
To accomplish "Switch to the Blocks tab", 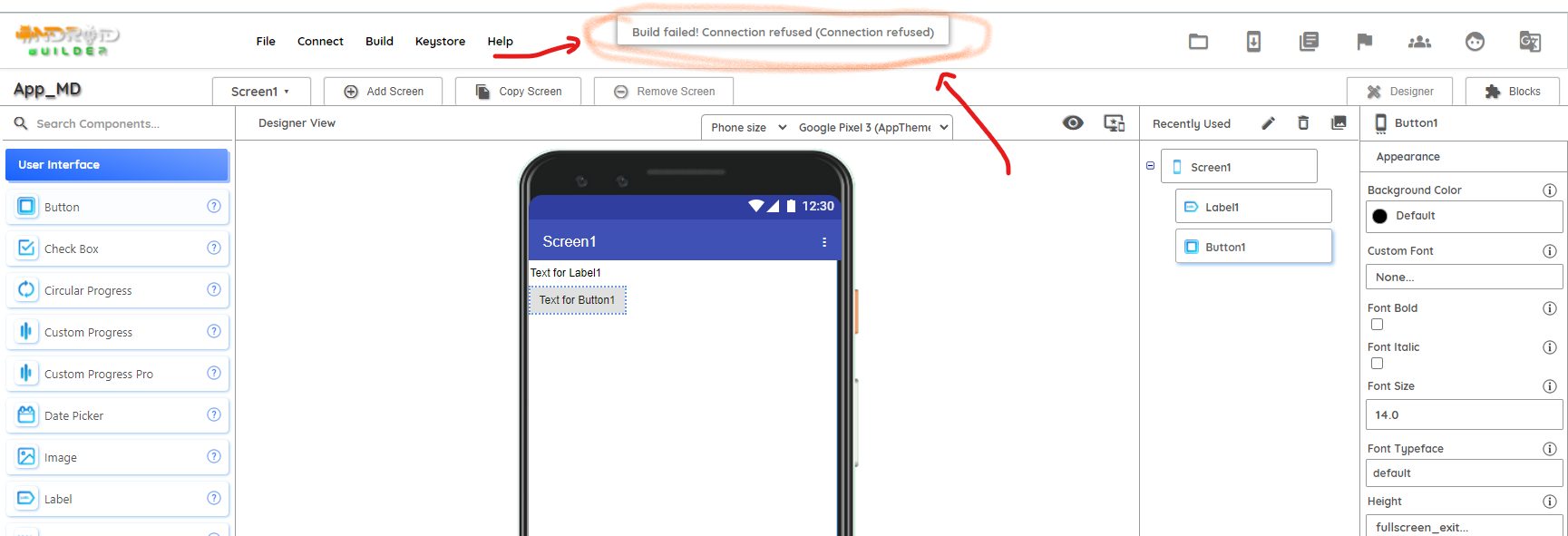I will coord(1514,92).
